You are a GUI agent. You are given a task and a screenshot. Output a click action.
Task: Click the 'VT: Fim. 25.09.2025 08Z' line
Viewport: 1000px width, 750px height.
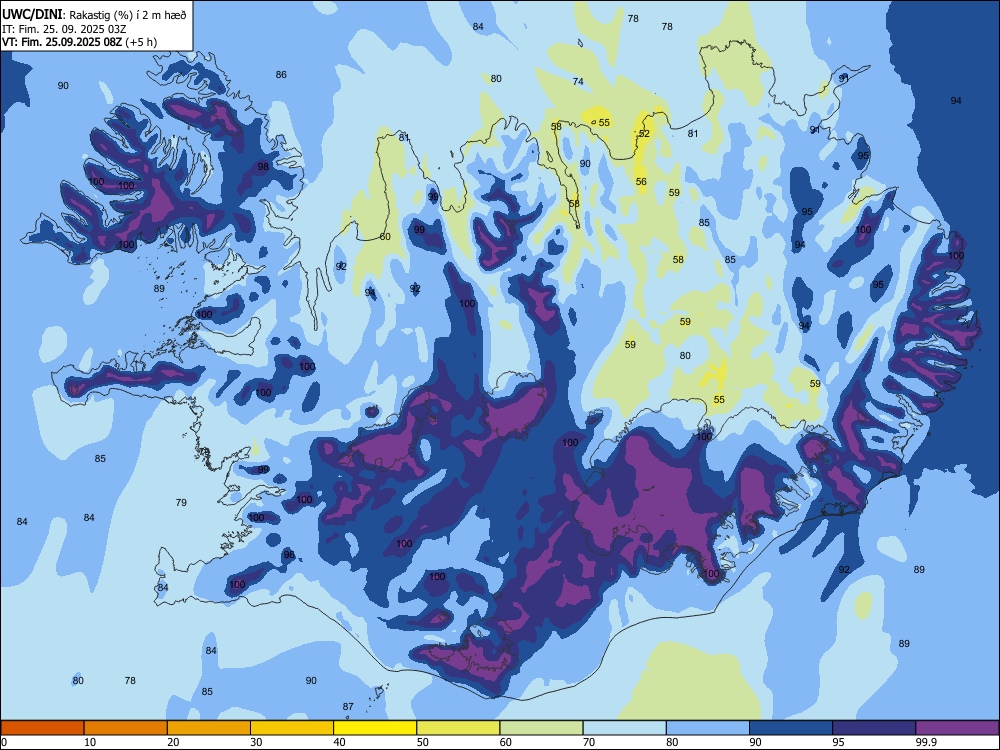(62, 42)
